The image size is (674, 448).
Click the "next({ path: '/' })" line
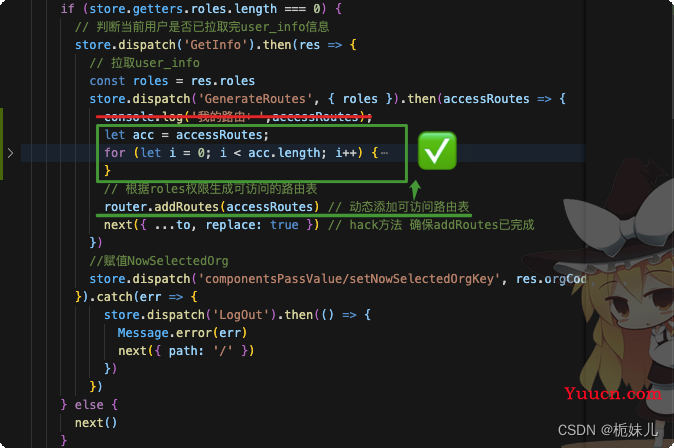(x=186, y=351)
